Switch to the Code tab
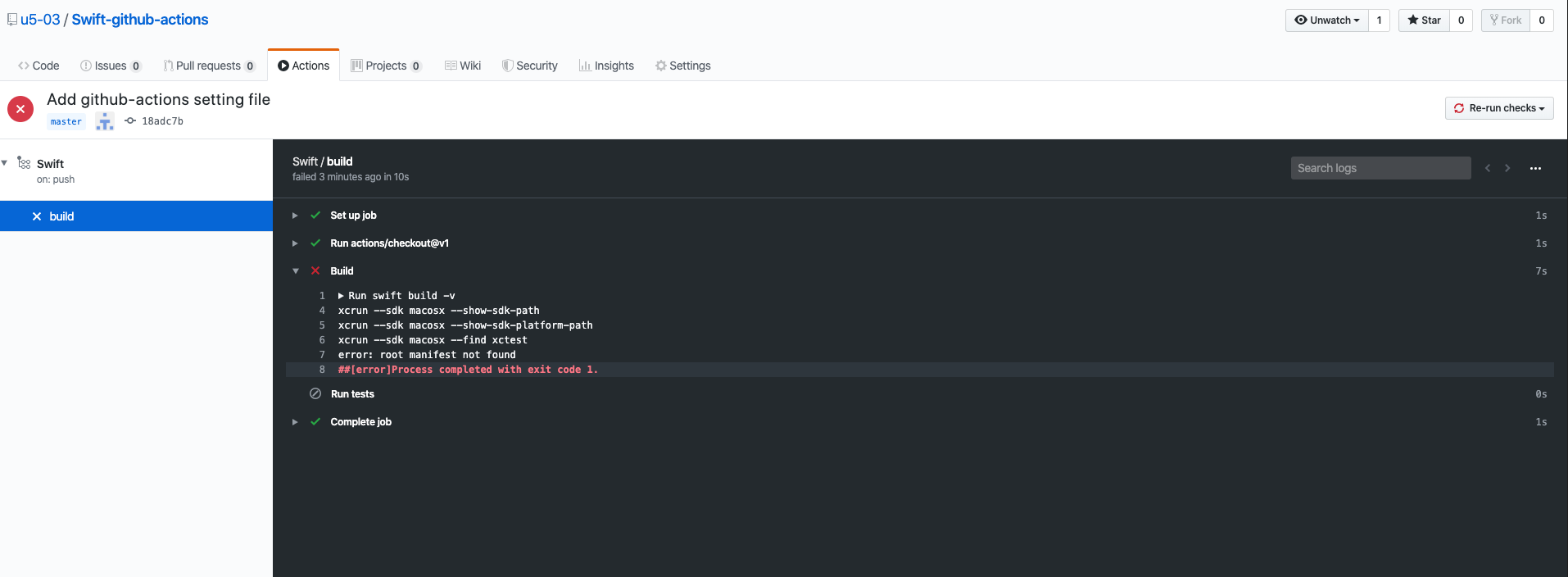This screenshot has width=1568, height=577. click(39, 66)
